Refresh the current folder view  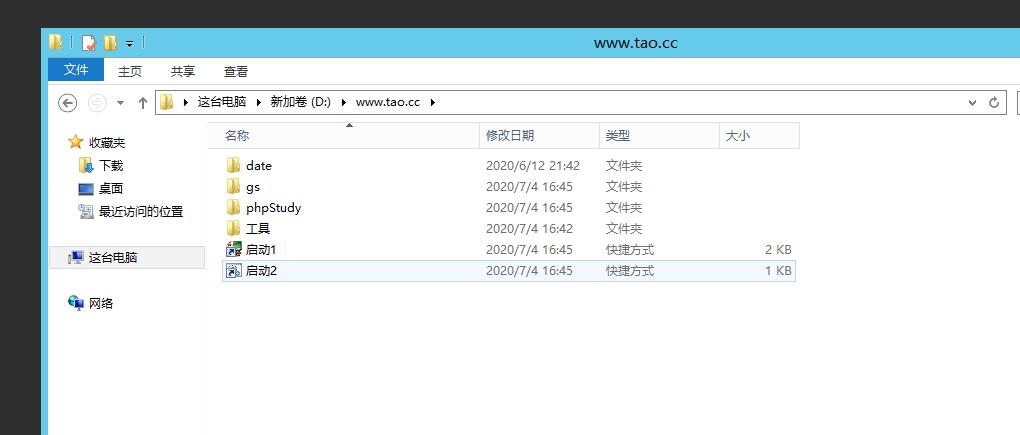point(994,102)
